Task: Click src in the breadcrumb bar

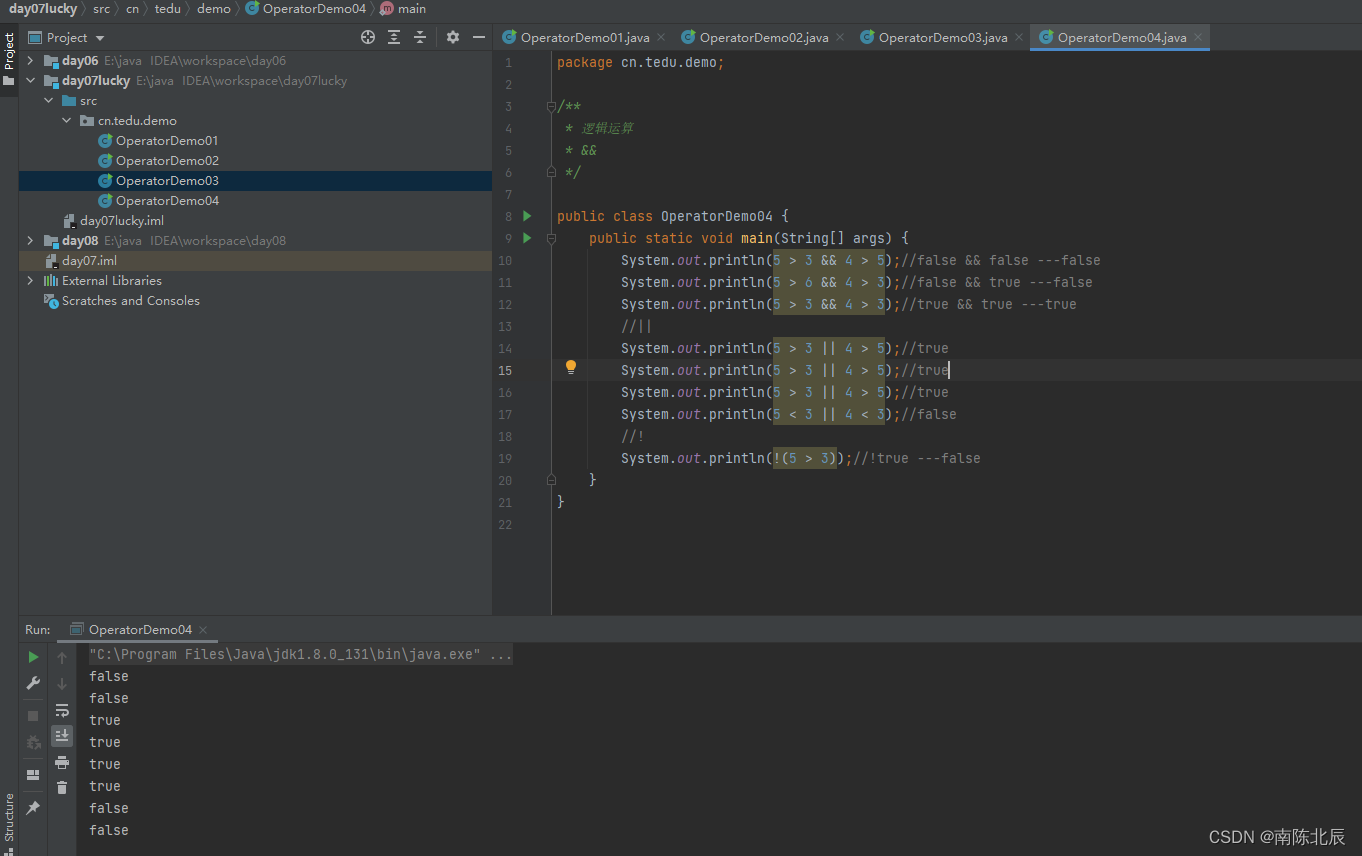Action: click(102, 9)
